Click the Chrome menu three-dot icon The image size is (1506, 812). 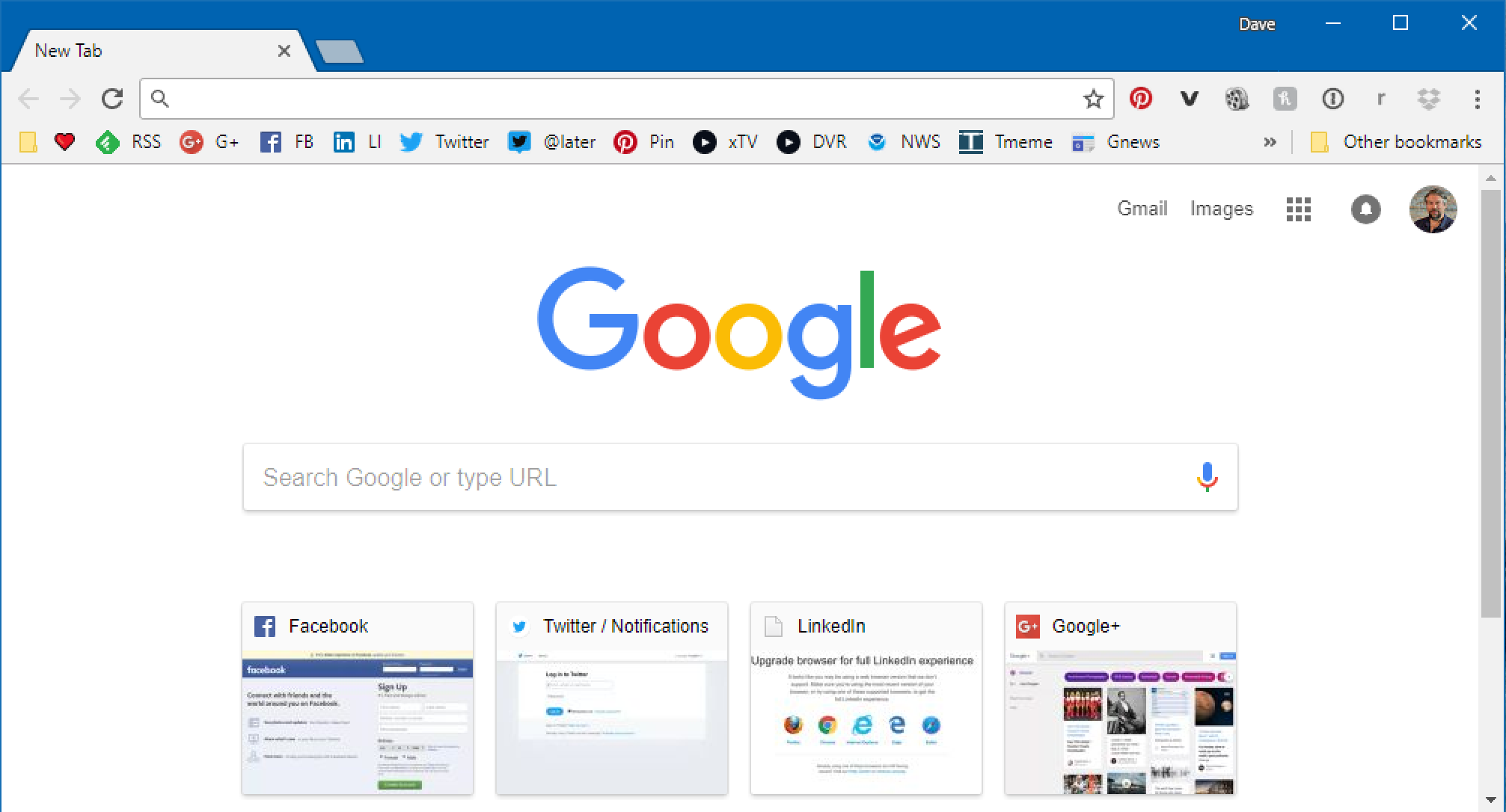[x=1477, y=97]
